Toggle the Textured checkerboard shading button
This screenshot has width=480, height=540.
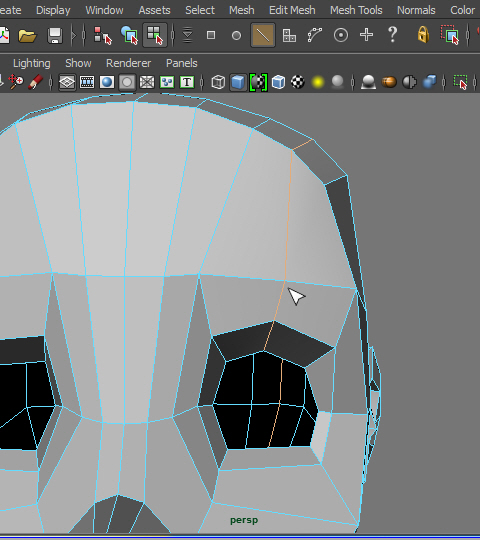pos(298,82)
